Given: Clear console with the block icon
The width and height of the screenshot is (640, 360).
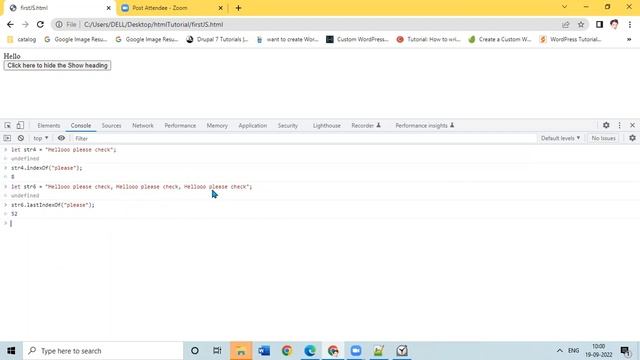Looking at the screenshot, I should pos(21,138).
